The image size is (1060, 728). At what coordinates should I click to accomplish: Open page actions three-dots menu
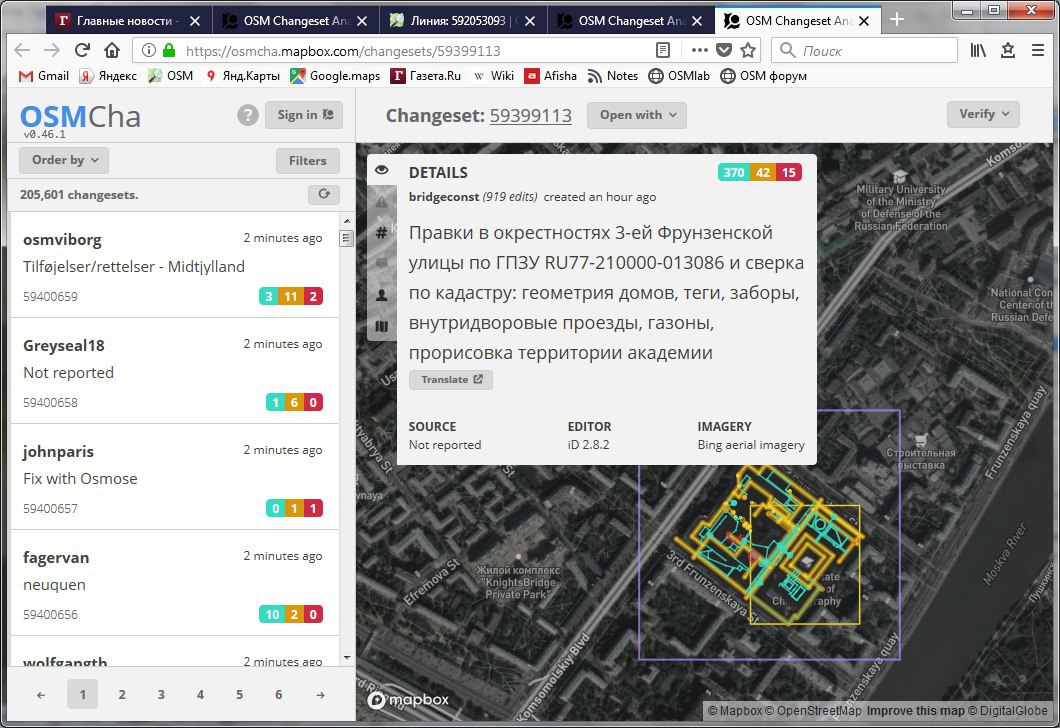[x=700, y=50]
